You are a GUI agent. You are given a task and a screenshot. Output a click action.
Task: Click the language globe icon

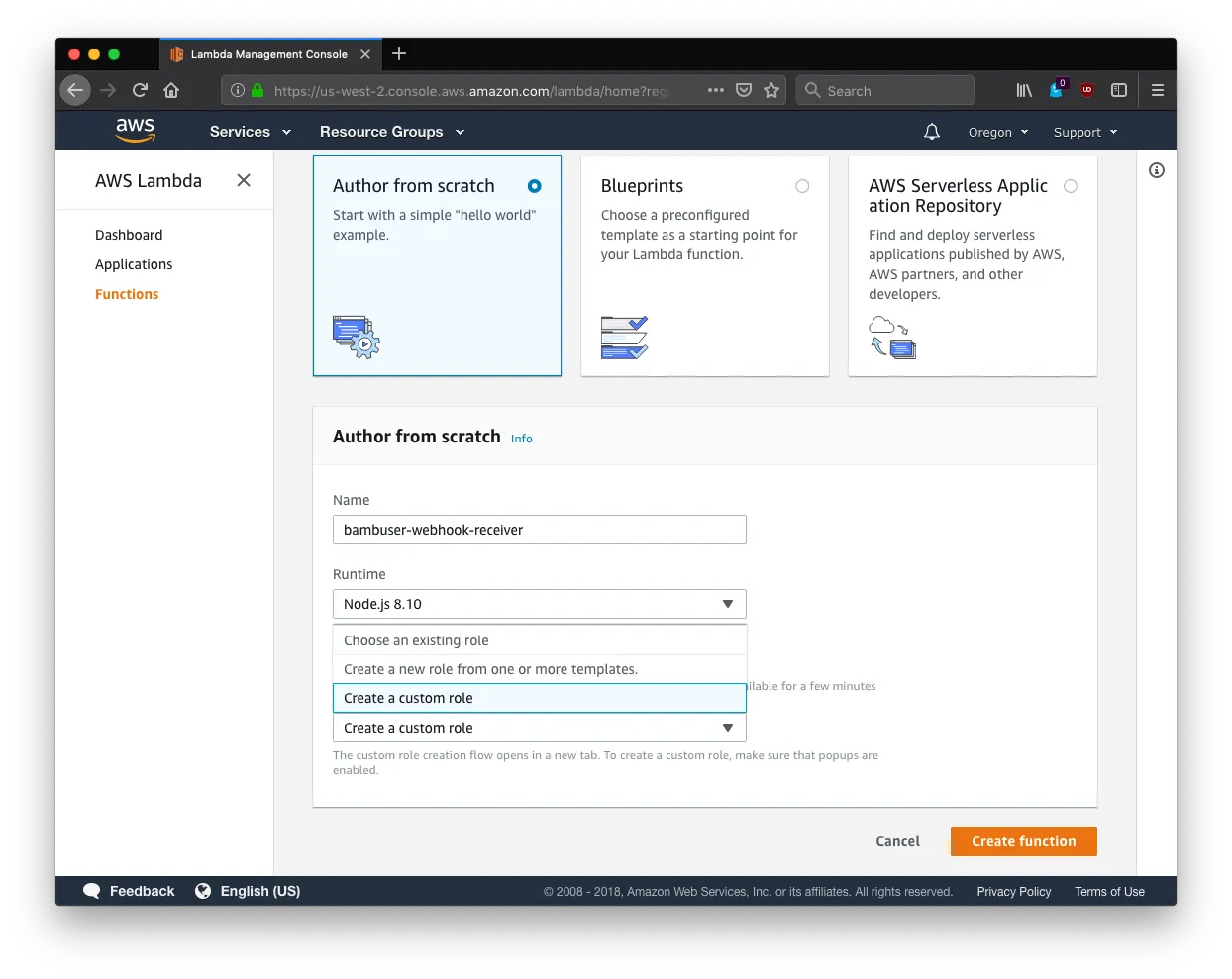pyautogui.click(x=203, y=891)
